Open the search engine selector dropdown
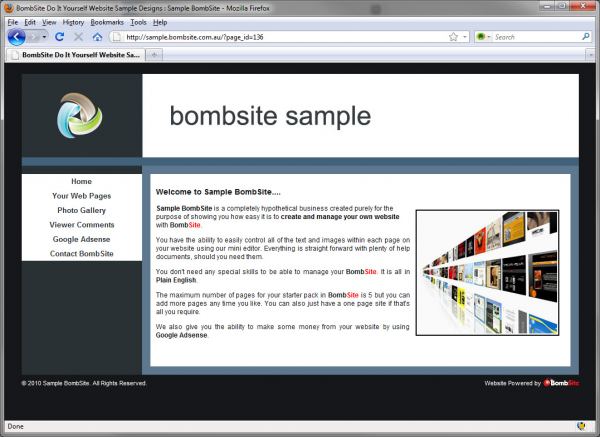600x437 pixels. (483, 37)
